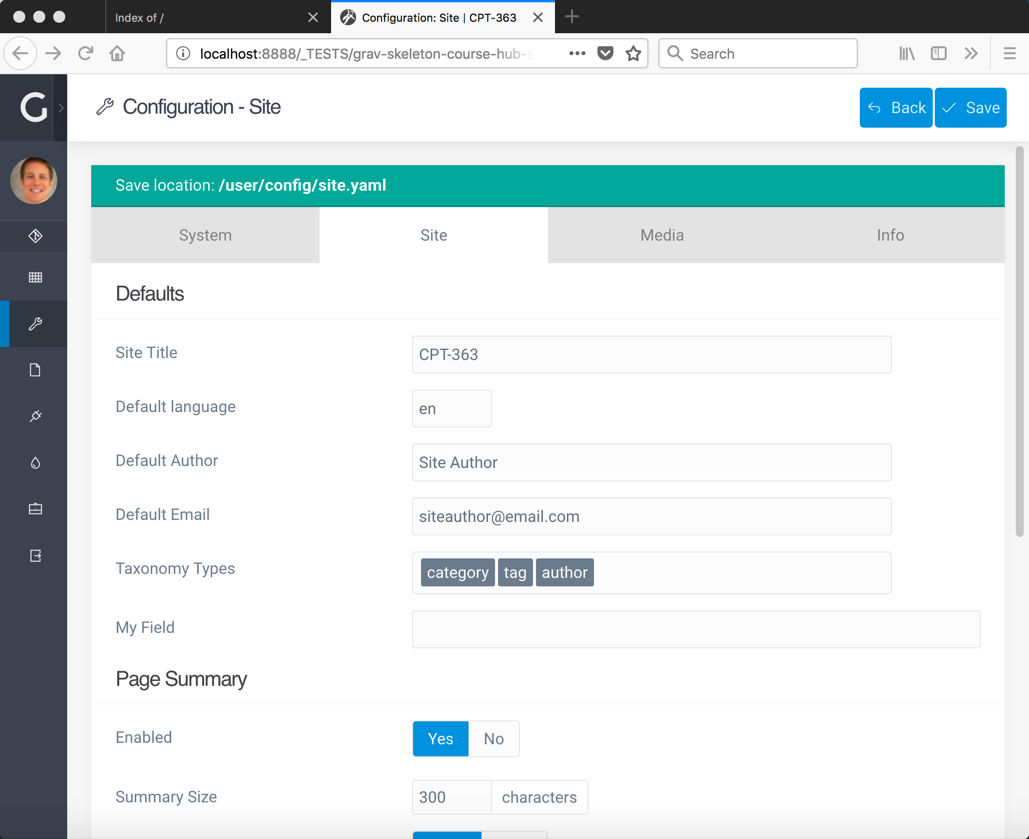Focus the Default Author field
Image resolution: width=1029 pixels, height=839 pixels.
(652, 462)
